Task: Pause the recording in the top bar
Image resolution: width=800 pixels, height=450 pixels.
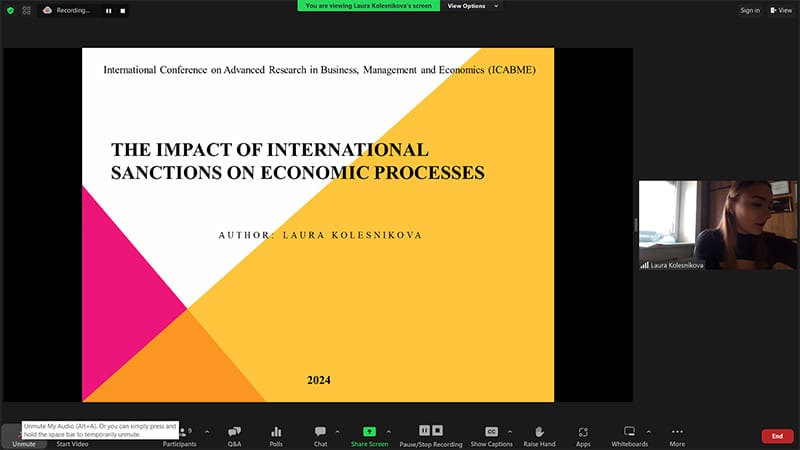Action: pos(109,11)
